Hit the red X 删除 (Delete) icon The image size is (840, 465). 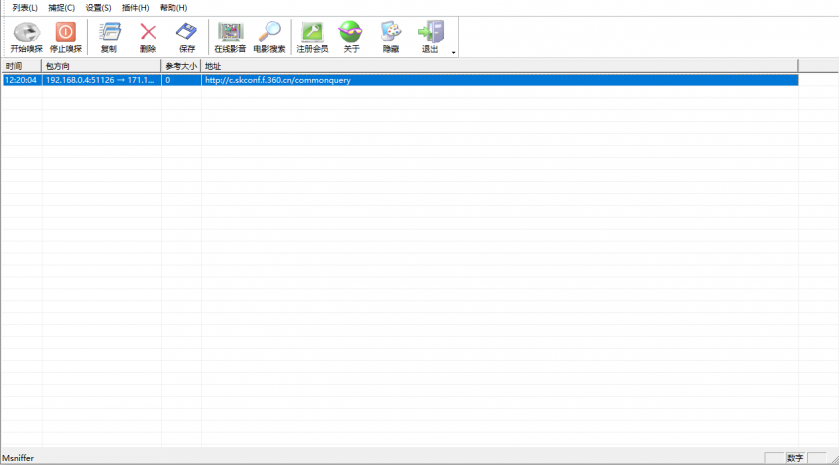(148, 37)
